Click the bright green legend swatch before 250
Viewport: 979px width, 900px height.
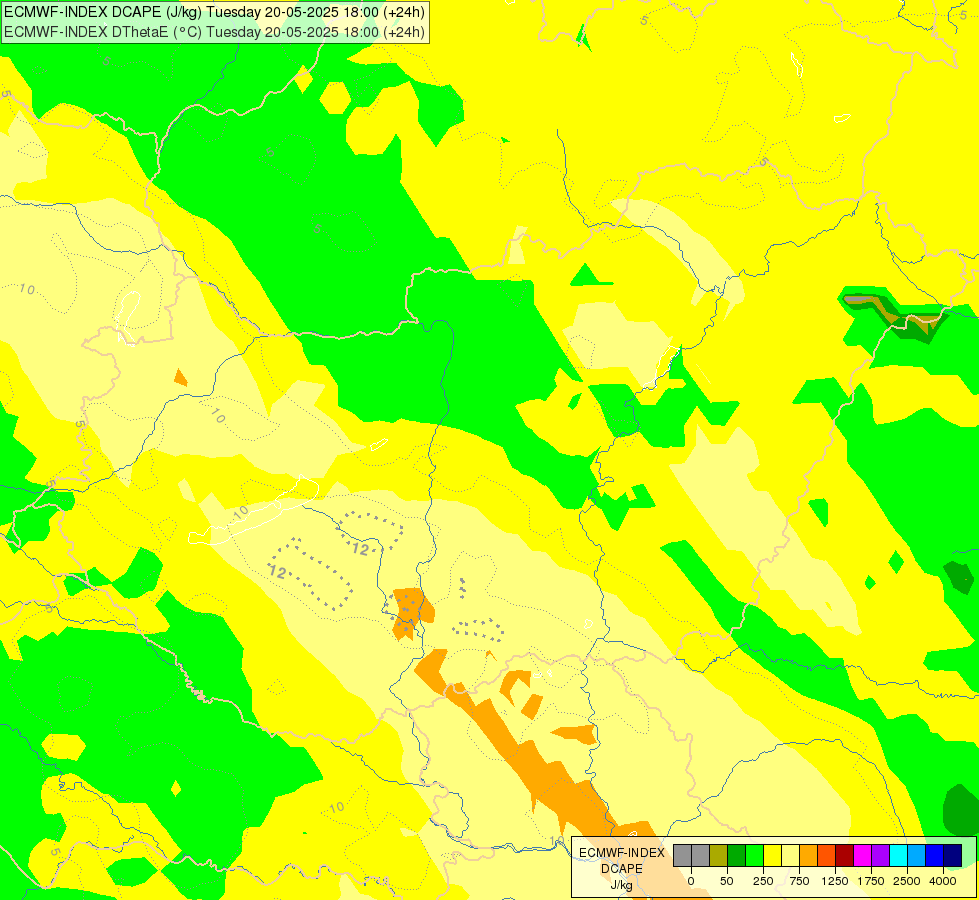[x=754, y=856]
